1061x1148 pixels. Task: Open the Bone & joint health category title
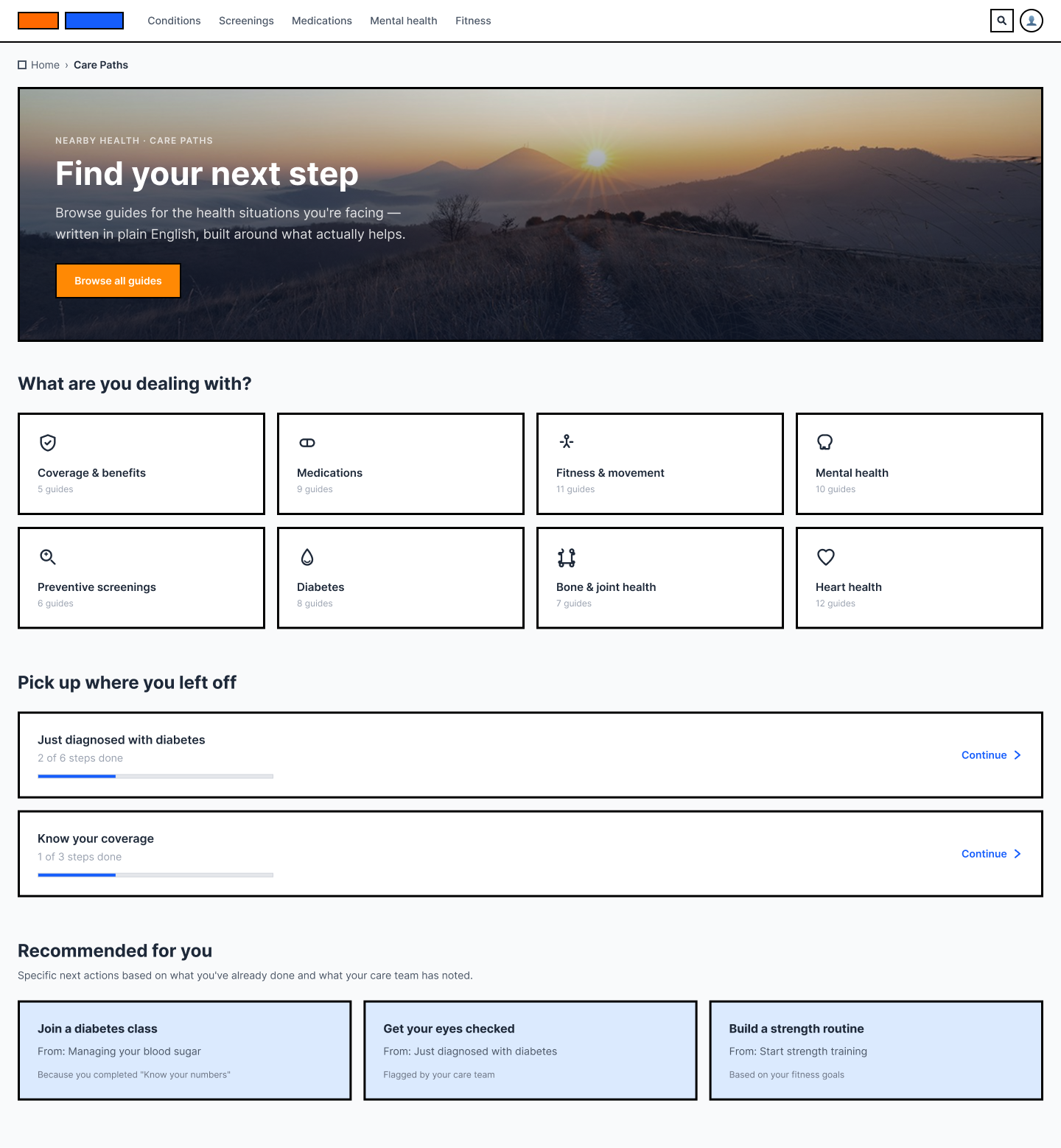point(606,587)
